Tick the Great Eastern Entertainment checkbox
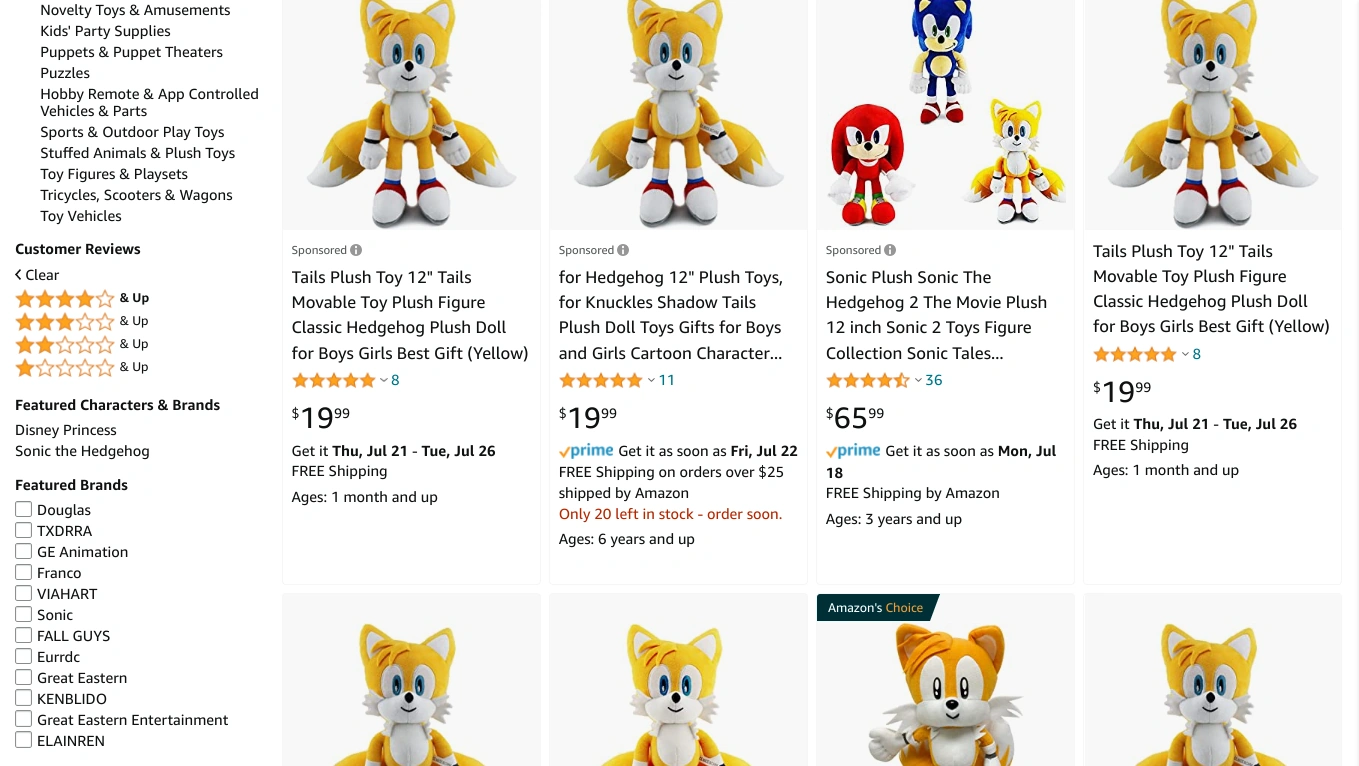1359x766 pixels. [24, 720]
